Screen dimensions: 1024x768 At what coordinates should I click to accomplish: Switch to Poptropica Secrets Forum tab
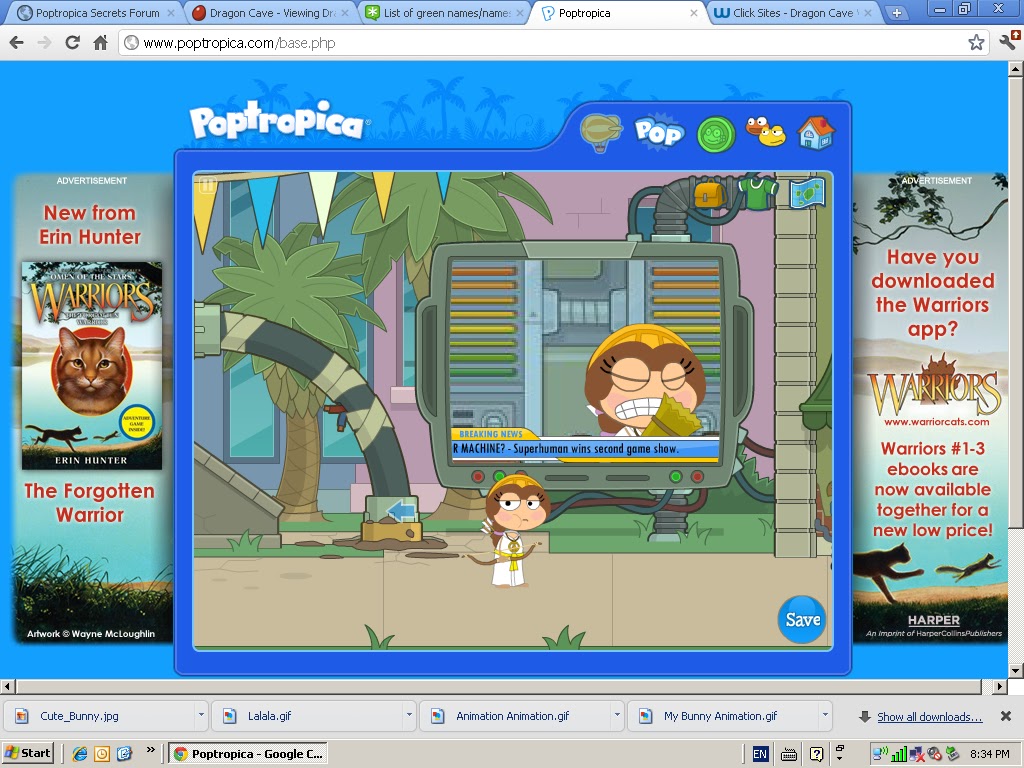pos(97,13)
